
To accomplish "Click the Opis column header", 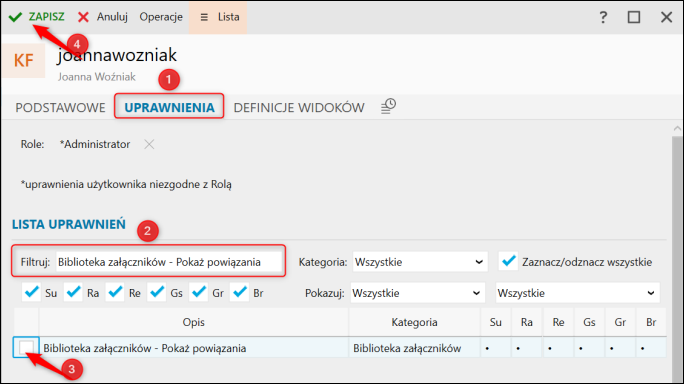I will (x=194, y=322).
